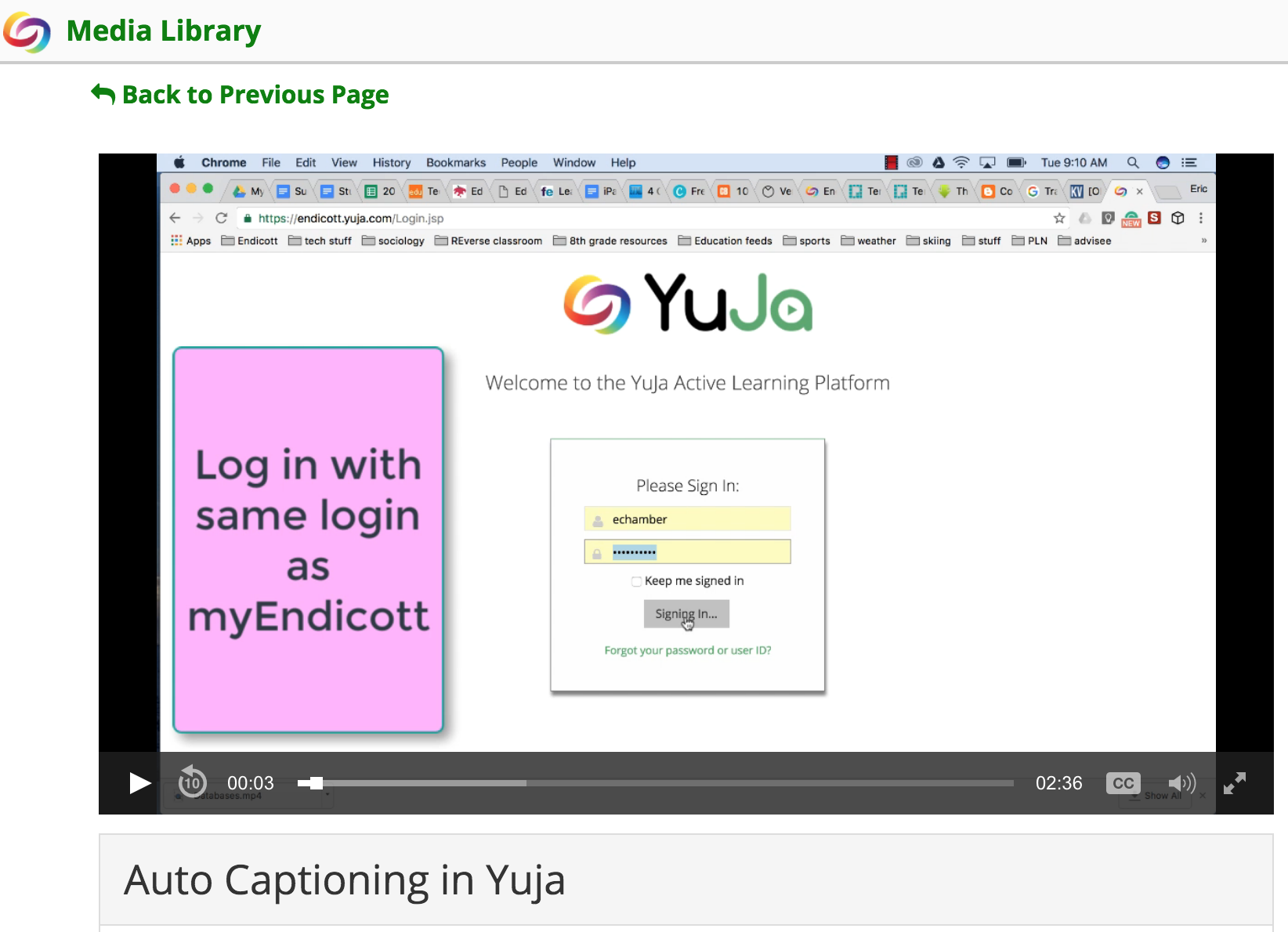The height and width of the screenshot is (932, 1288).
Task: Click the Signing In button
Action: click(686, 614)
